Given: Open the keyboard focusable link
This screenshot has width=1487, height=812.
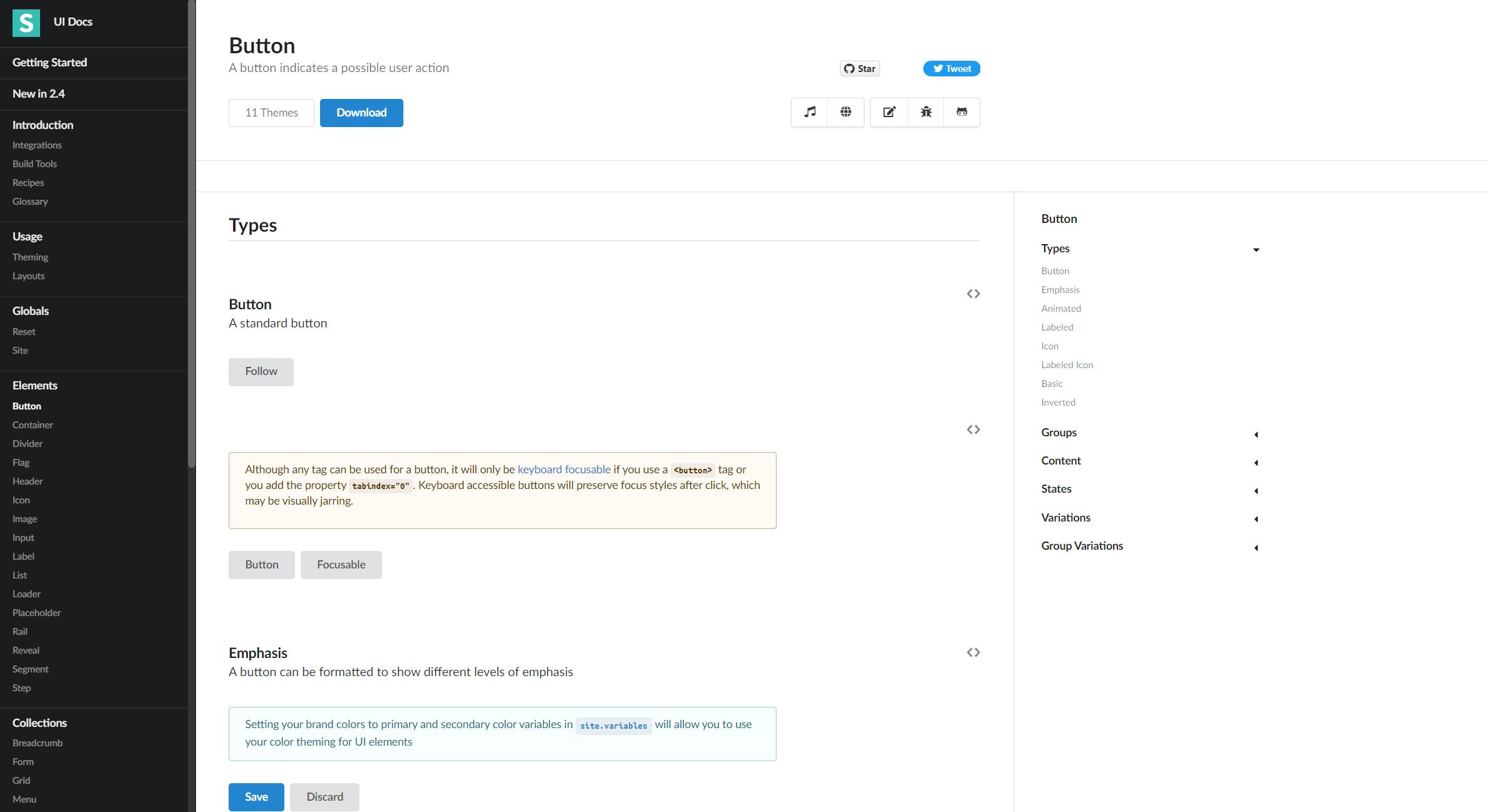Looking at the screenshot, I should [563, 469].
